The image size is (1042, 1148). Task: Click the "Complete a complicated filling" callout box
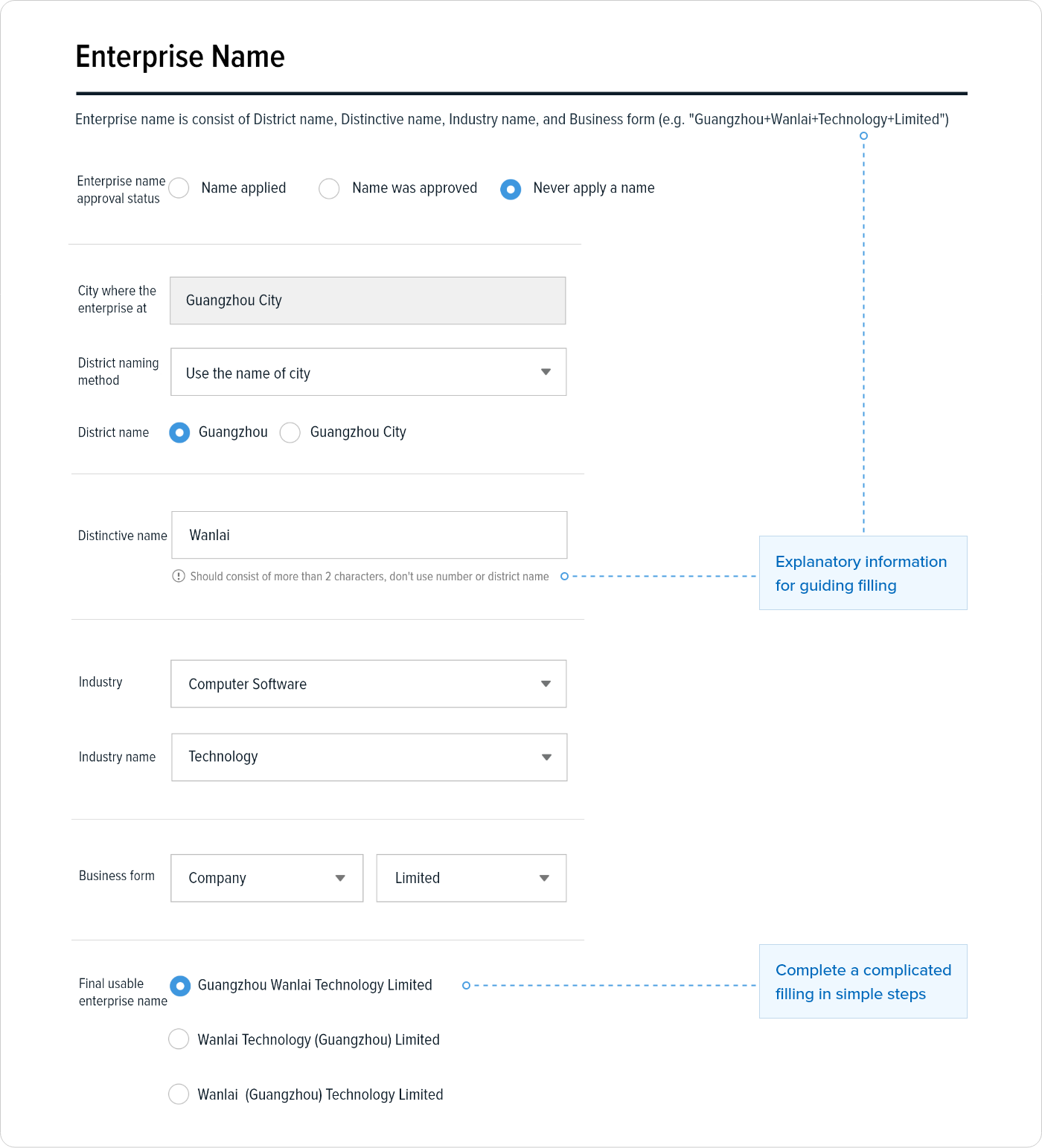pos(863,981)
